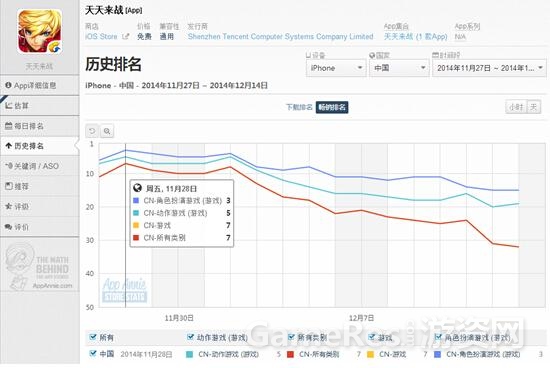The width and height of the screenshot is (550, 368).
Task: Toggle the 动作游戏 (游戏) checkbox
Action: [190, 337]
